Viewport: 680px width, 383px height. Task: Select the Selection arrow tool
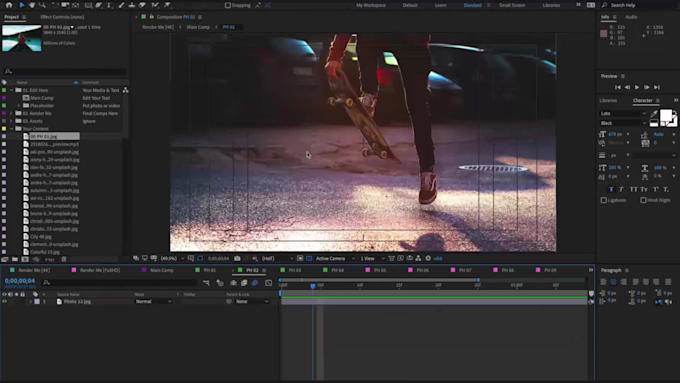click(21, 5)
